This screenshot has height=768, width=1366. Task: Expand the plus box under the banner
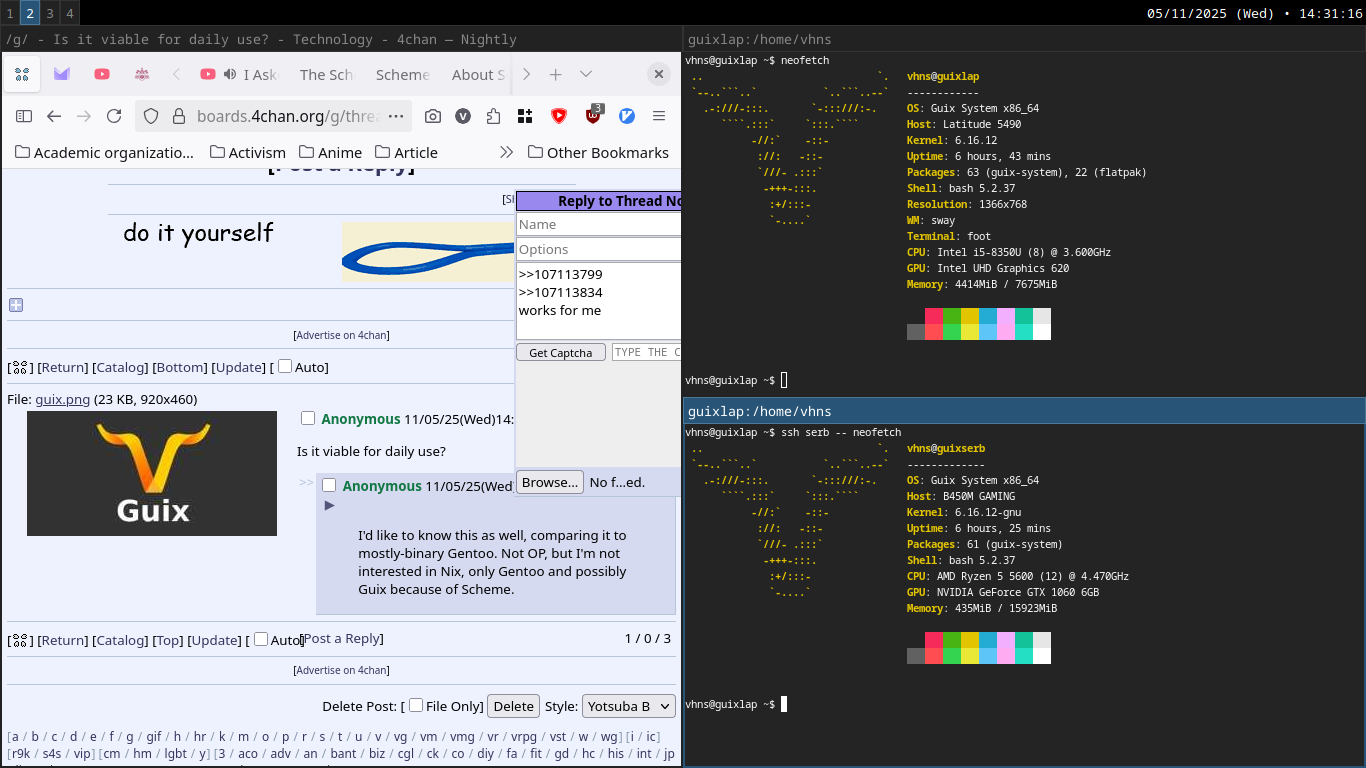tap(16, 305)
